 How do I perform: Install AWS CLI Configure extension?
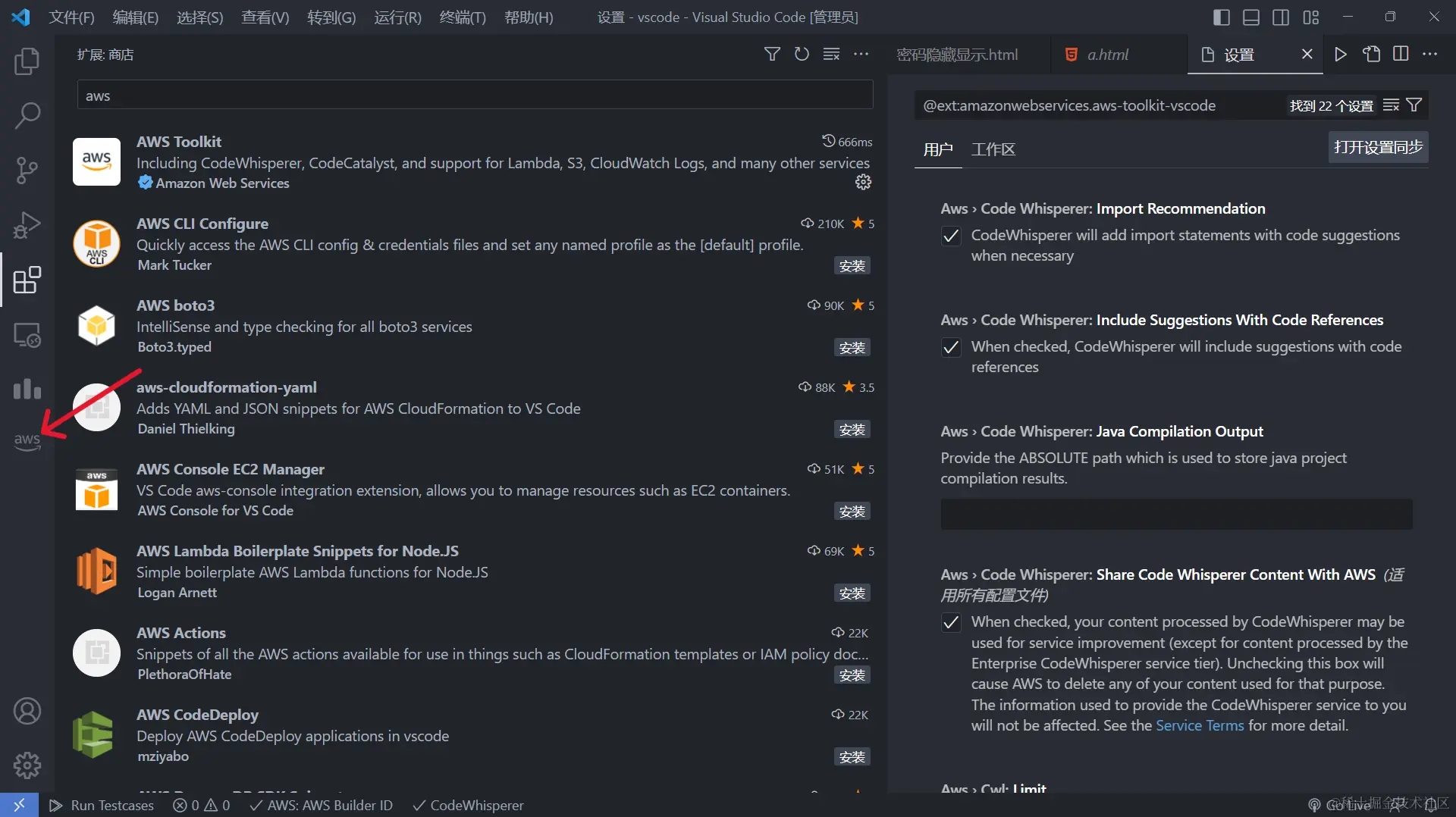[x=852, y=266]
